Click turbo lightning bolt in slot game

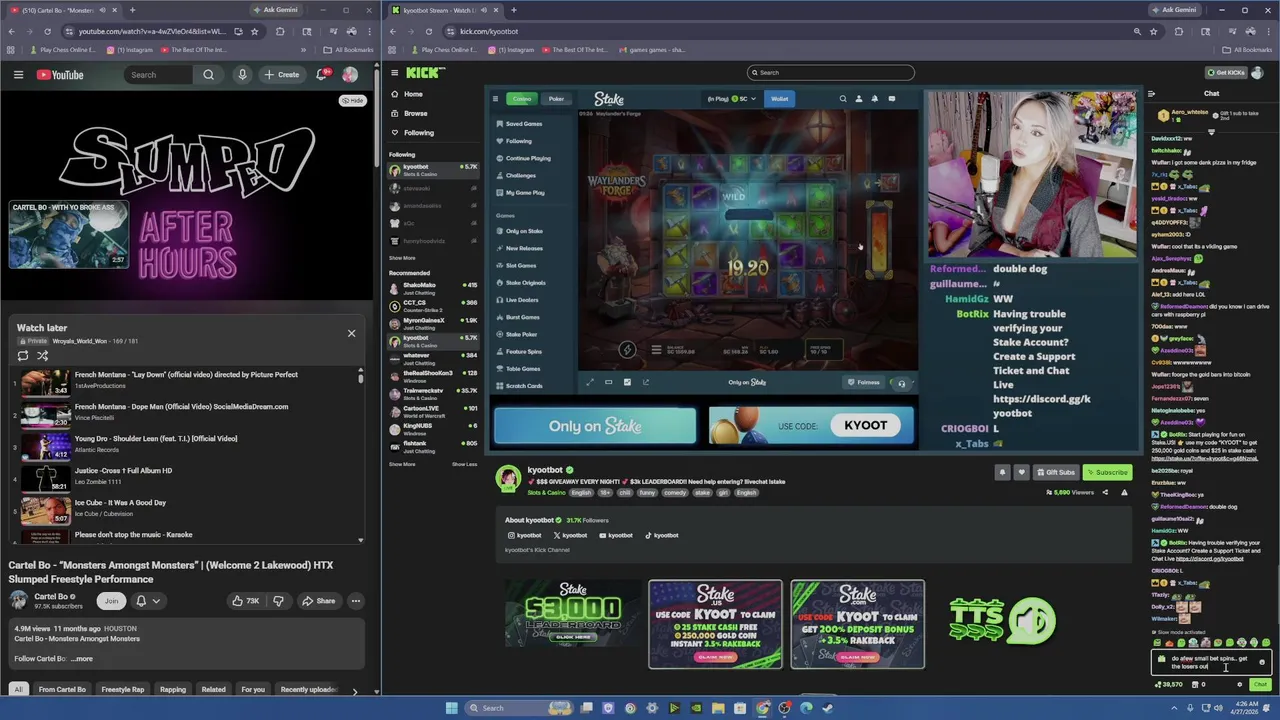(627, 349)
